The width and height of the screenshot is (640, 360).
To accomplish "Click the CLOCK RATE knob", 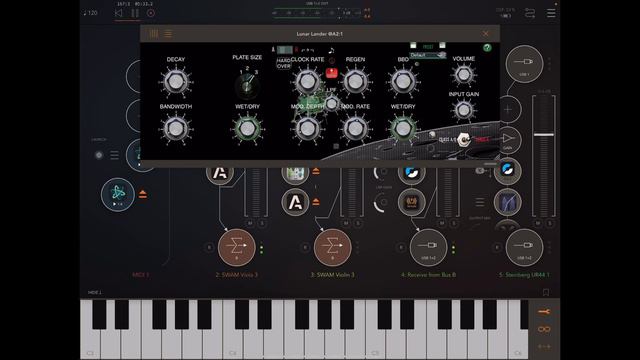I will pyautogui.click(x=307, y=81).
